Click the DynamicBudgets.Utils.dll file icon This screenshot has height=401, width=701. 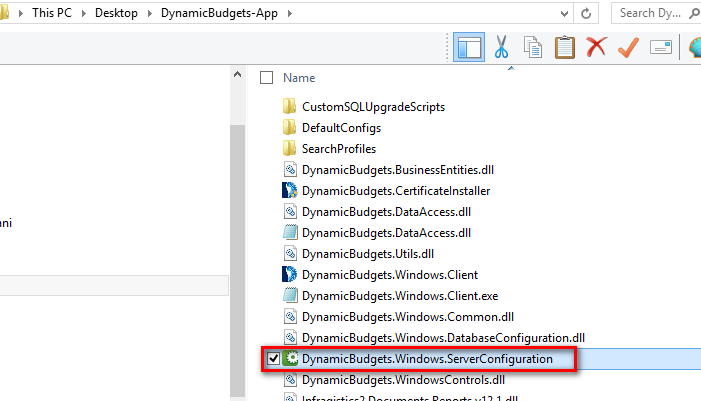(x=290, y=253)
